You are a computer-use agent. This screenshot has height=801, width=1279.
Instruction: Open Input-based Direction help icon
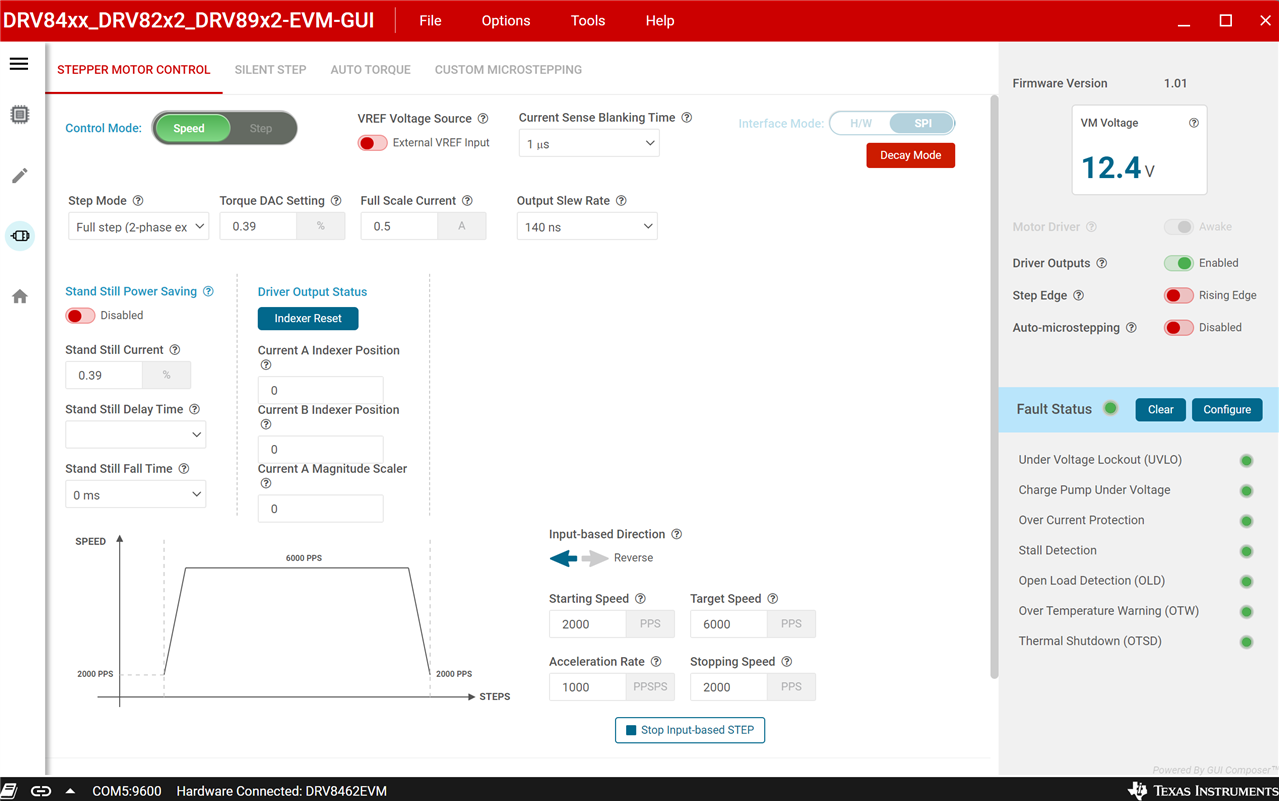[x=677, y=535]
